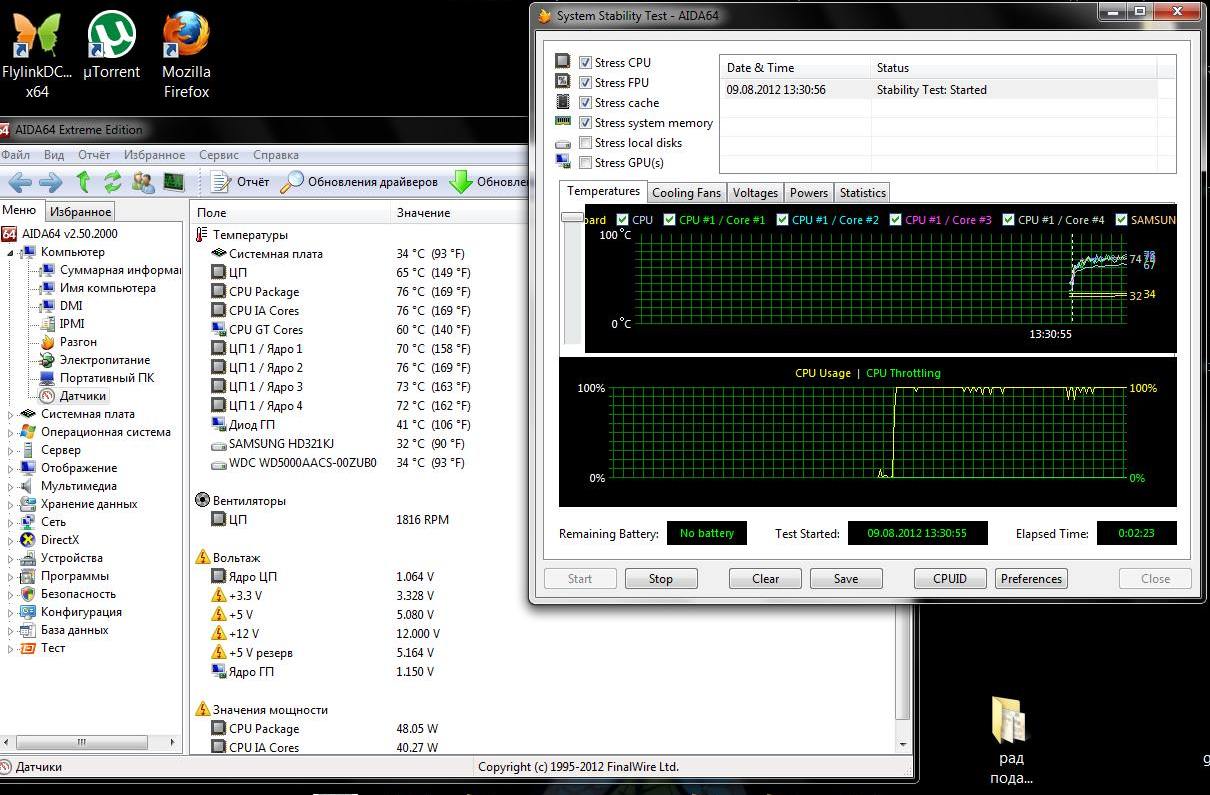Disable the Stress FPU checkbox
Image resolution: width=1210 pixels, height=795 pixels.
coord(585,83)
